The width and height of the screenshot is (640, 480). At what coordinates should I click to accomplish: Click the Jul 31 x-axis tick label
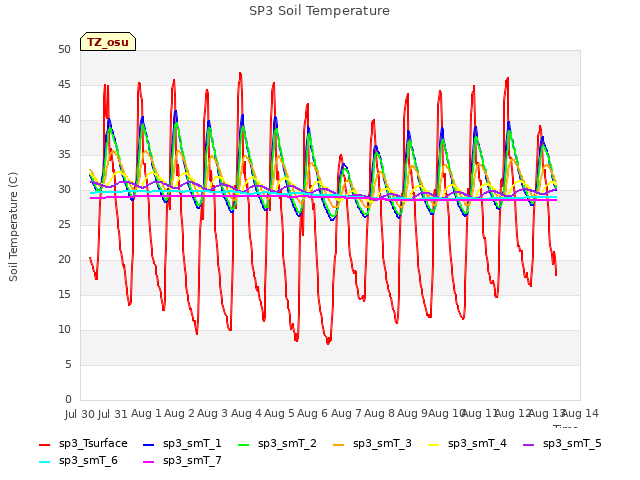click(113, 414)
